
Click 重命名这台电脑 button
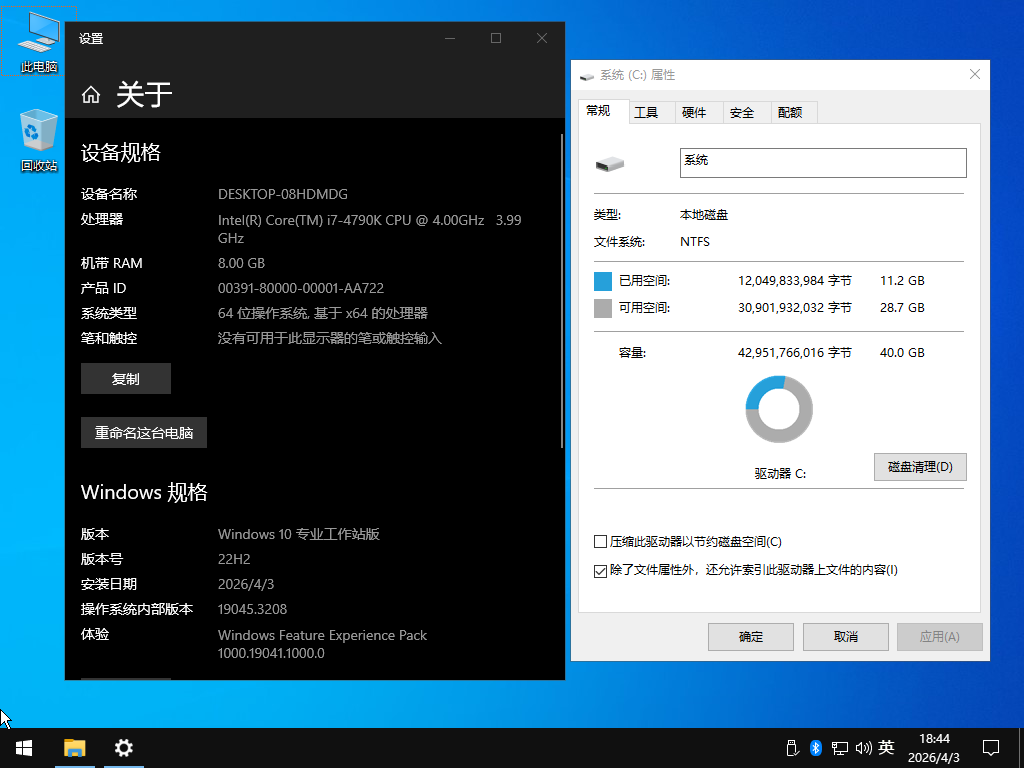point(144,432)
